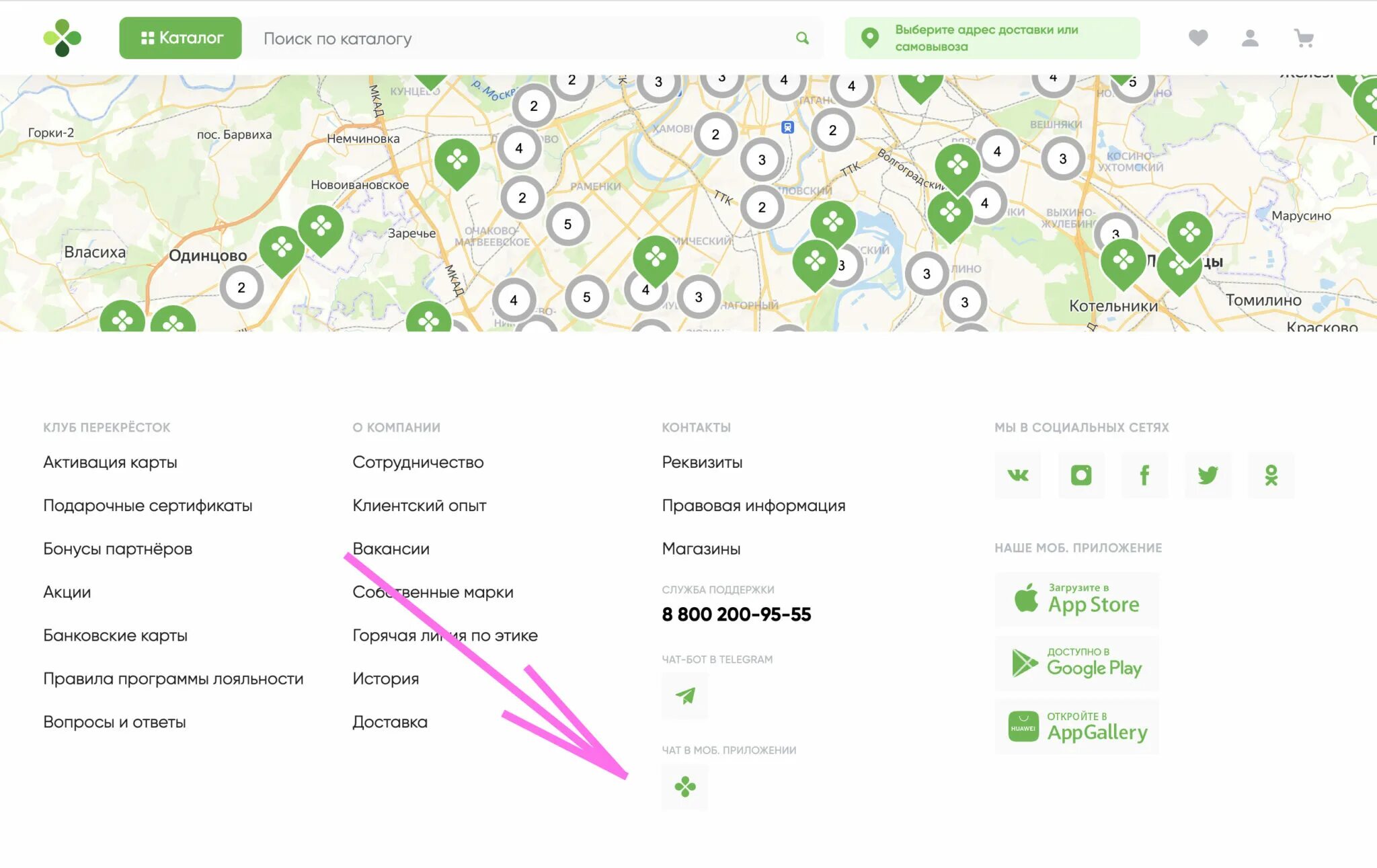Open the Вакансии link

click(391, 549)
